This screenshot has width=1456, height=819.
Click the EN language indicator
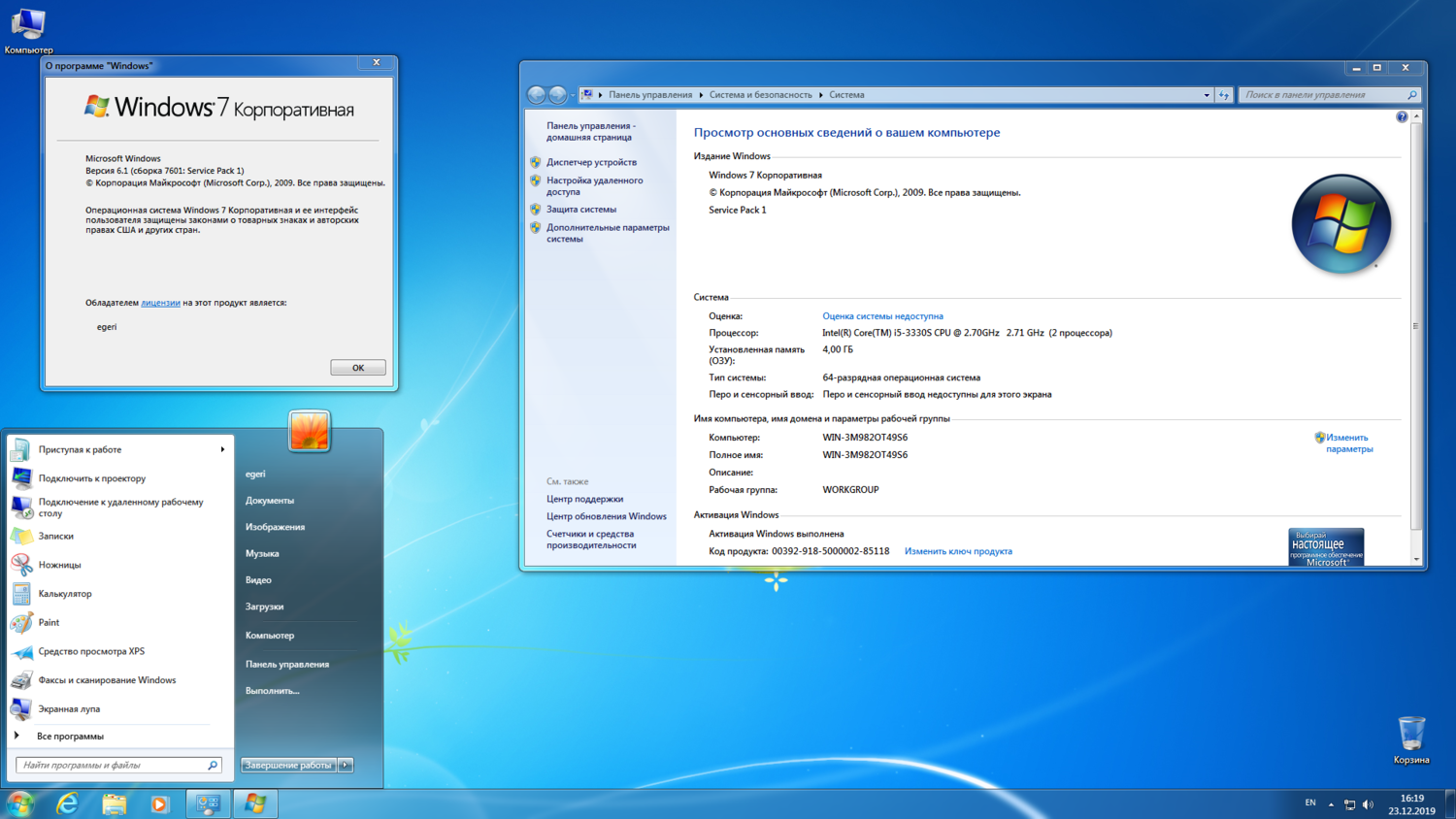[1310, 803]
